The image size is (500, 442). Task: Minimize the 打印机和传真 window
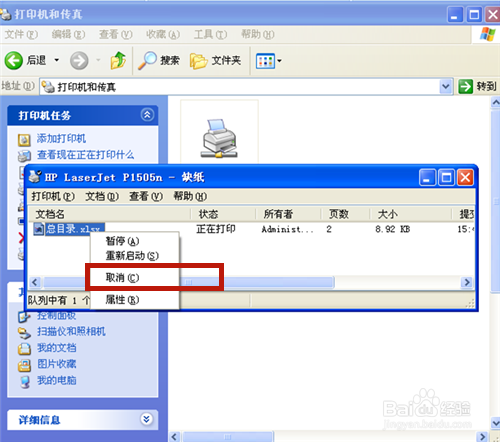click(454, 15)
